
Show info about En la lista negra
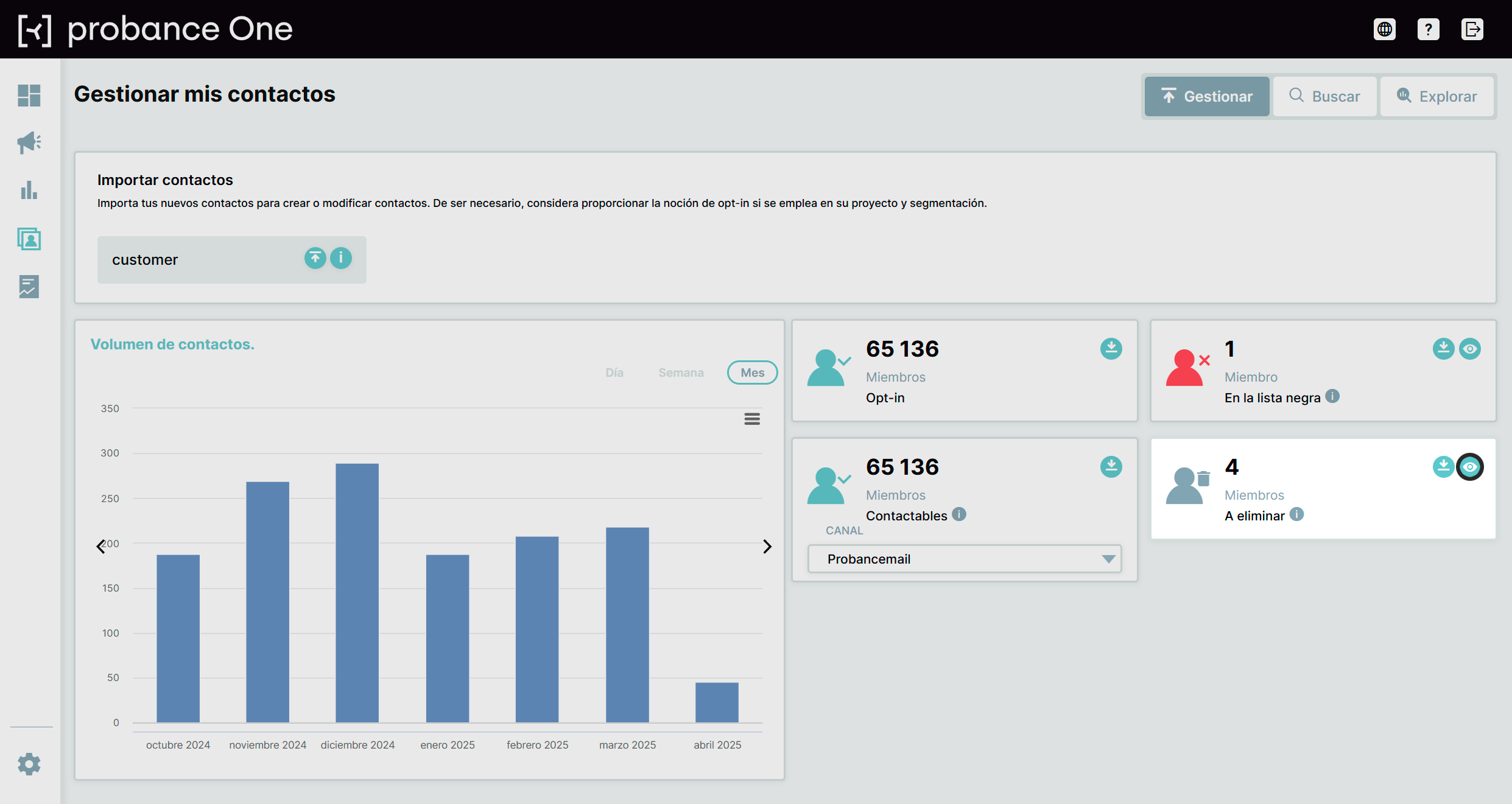tap(1332, 396)
